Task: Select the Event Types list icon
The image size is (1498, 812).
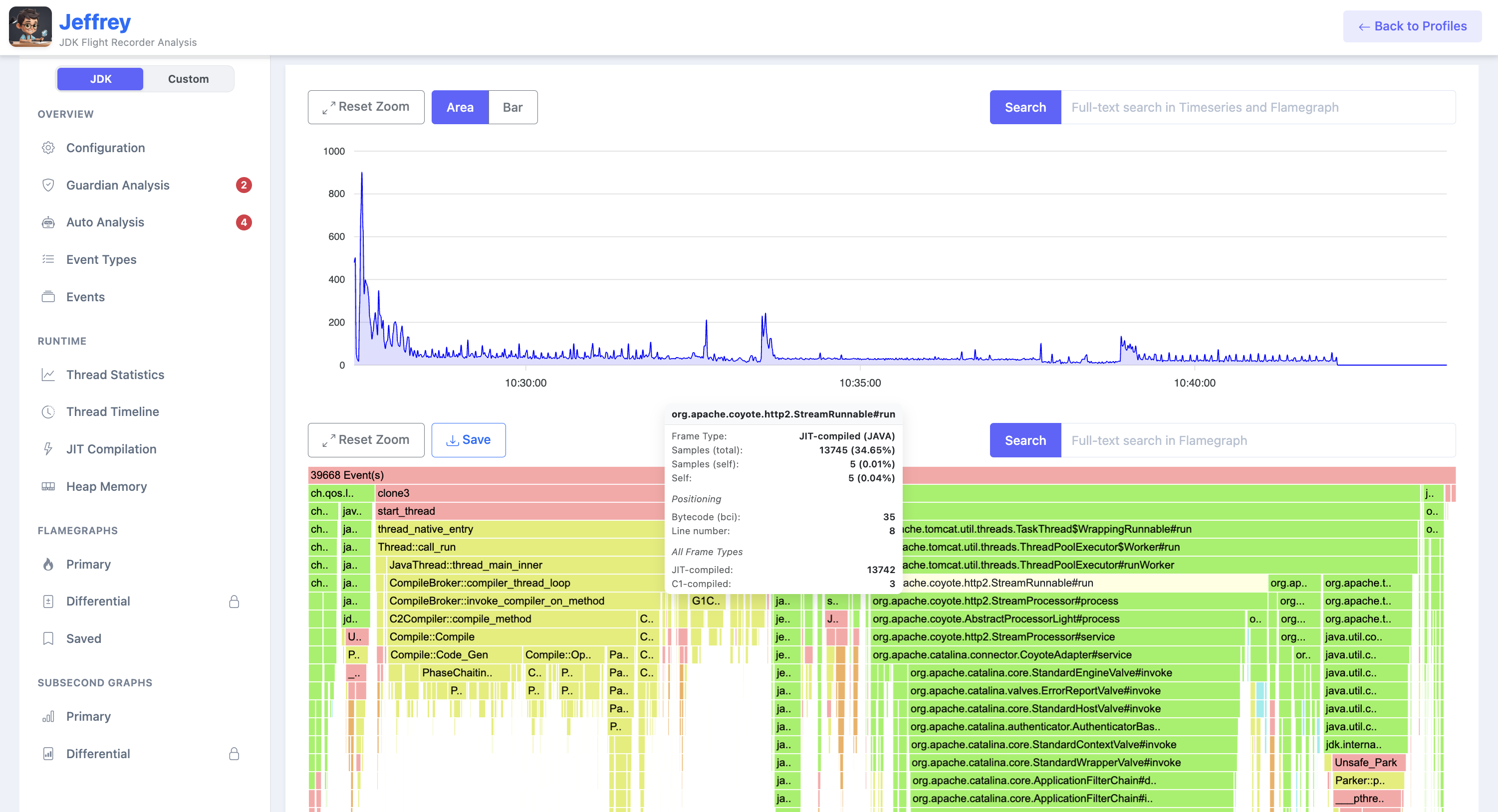Action: coord(49,259)
